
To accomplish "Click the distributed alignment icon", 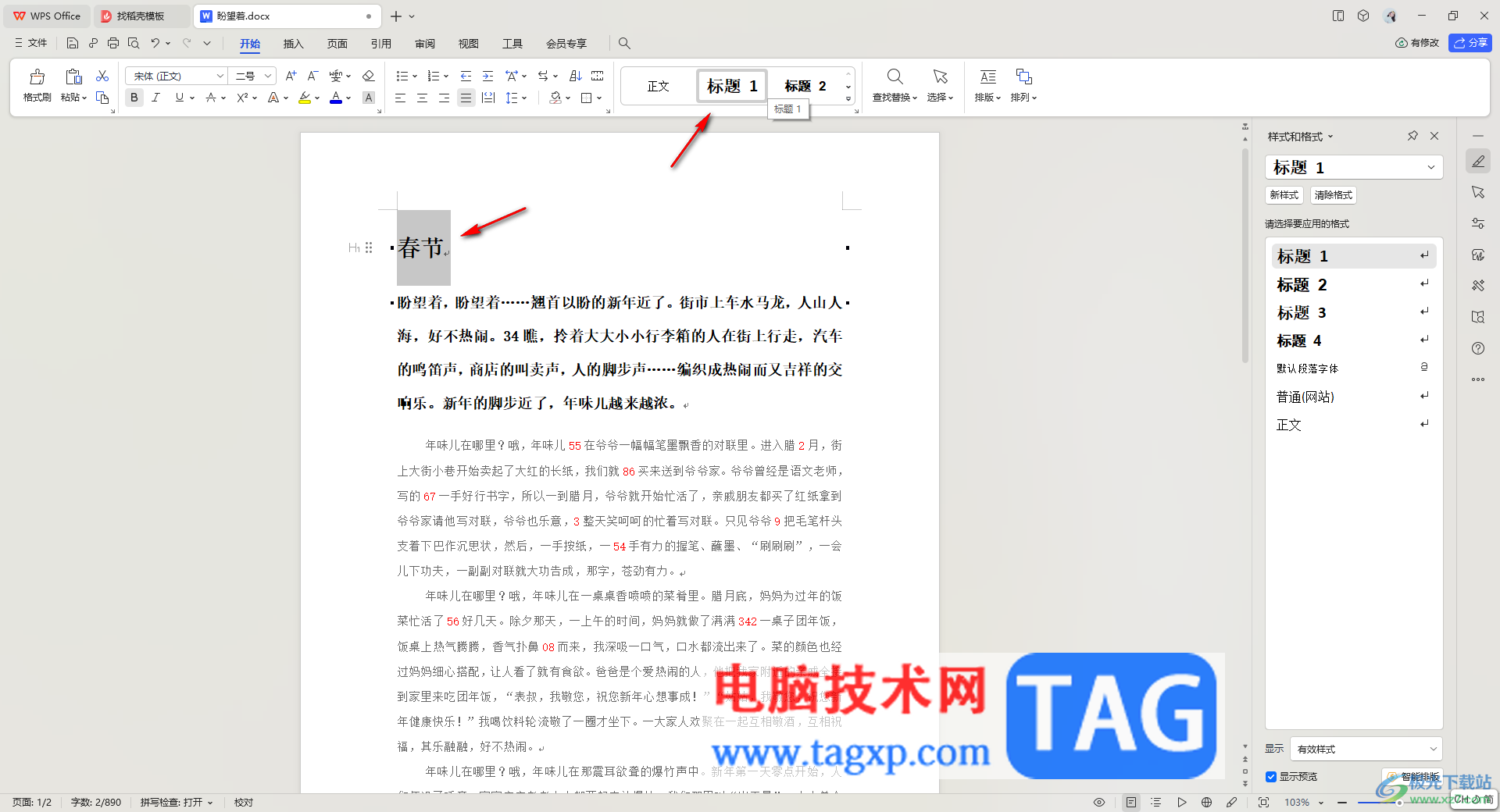I will click(488, 98).
